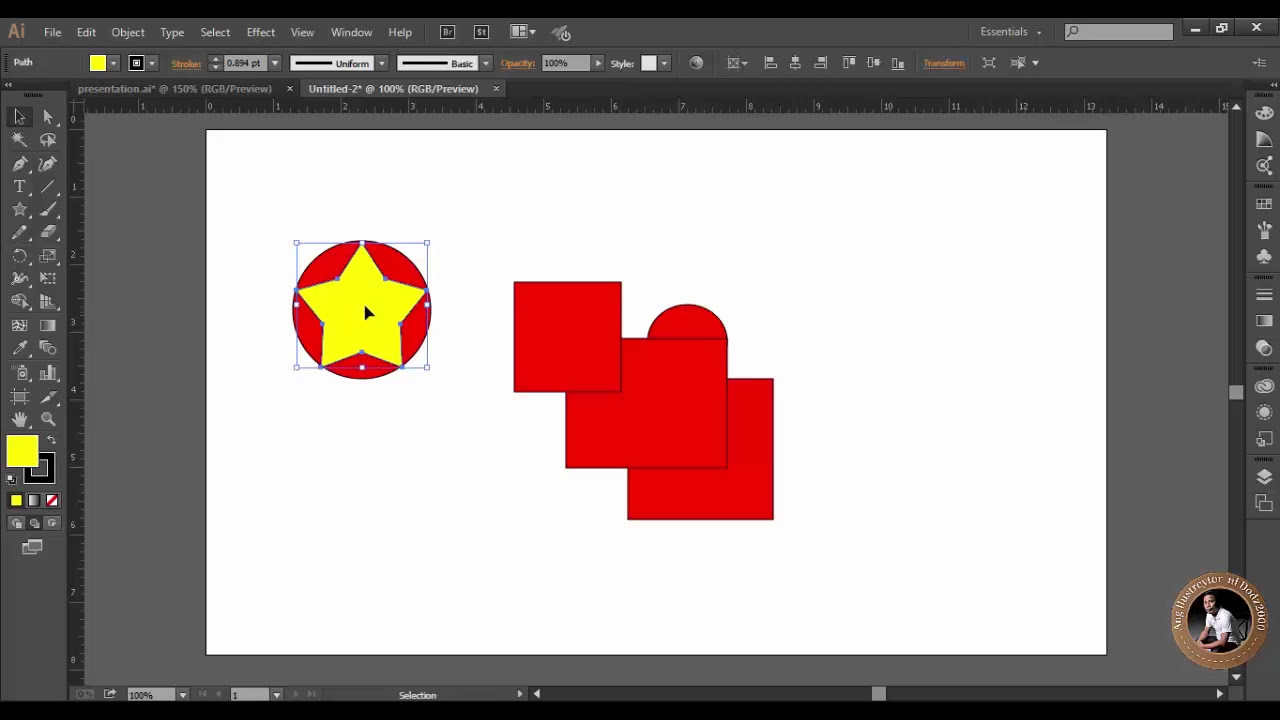Select the Eyedropper tool
Screen dimensions: 1280x720
click(19, 348)
